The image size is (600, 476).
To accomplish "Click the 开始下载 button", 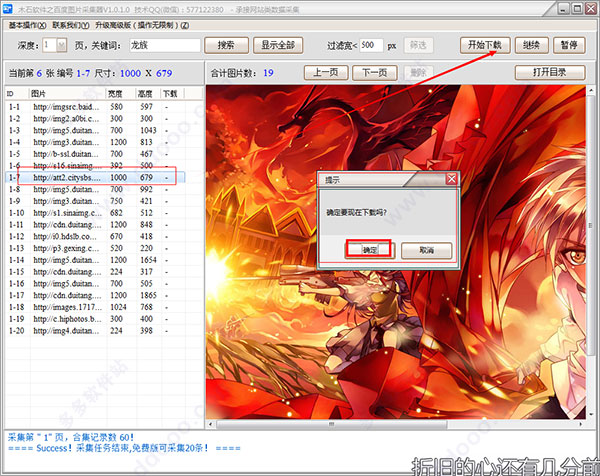I will click(x=485, y=45).
